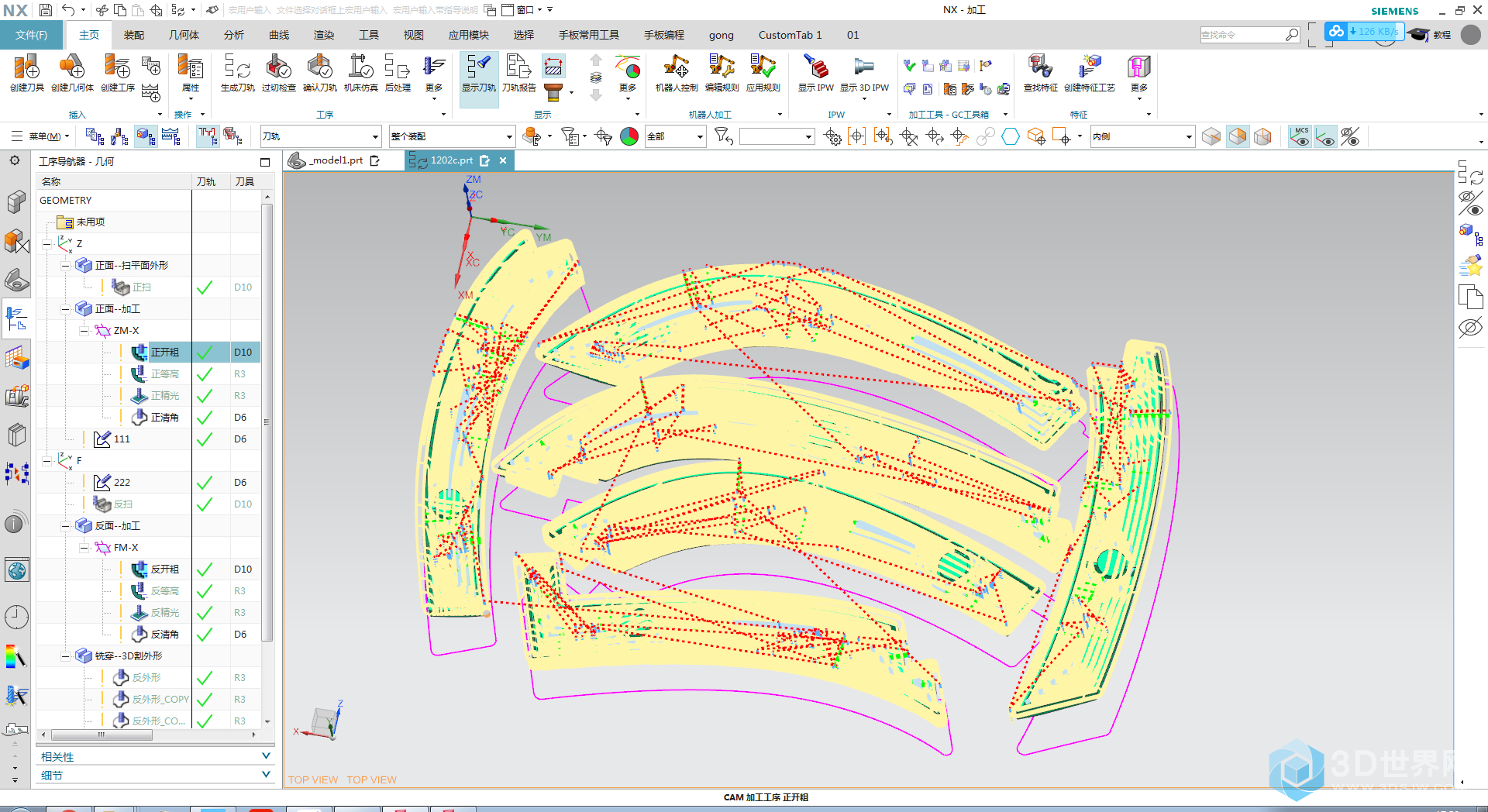Screen dimensions: 1488x812
Task: Click the 创建刀具 create tool icon
Action: click(26, 74)
